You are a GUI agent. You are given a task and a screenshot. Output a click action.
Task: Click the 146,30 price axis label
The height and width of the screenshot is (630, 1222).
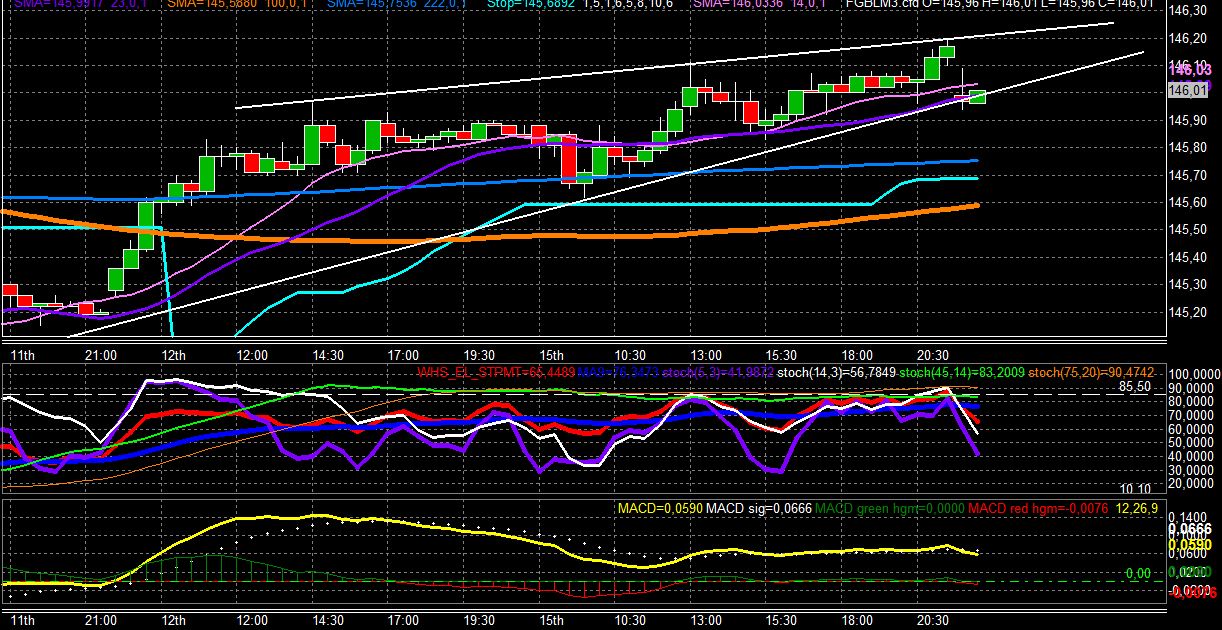tap(1186, 11)
